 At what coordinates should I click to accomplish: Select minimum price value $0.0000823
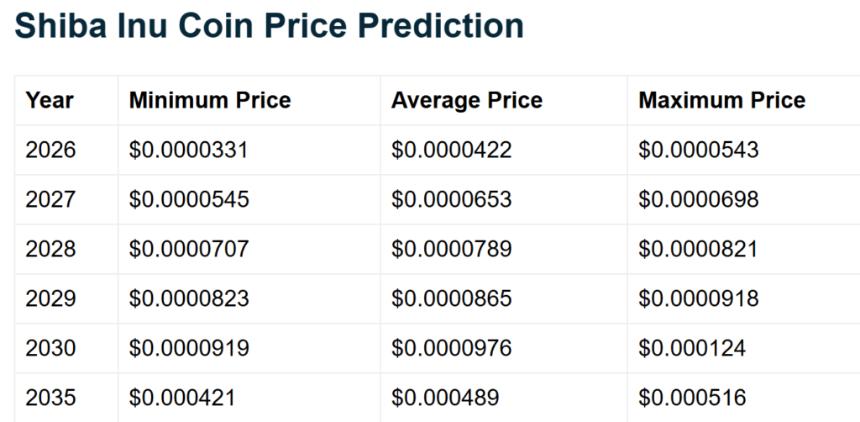(189, 298)
